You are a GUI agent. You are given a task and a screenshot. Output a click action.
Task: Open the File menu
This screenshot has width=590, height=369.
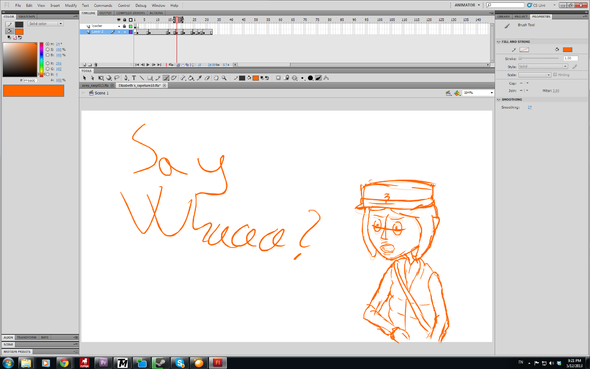(18, 5)
